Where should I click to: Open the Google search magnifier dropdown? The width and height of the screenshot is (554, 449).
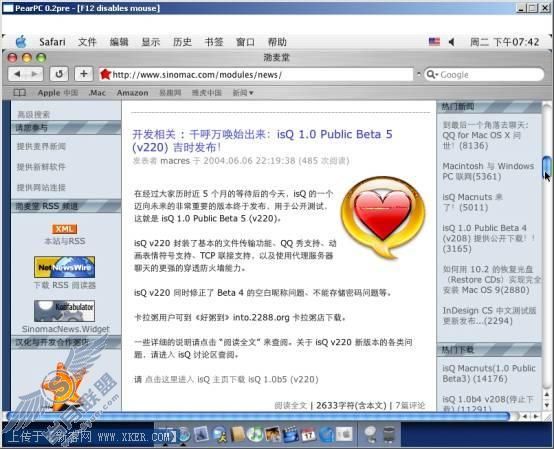(x=432, y=75)
